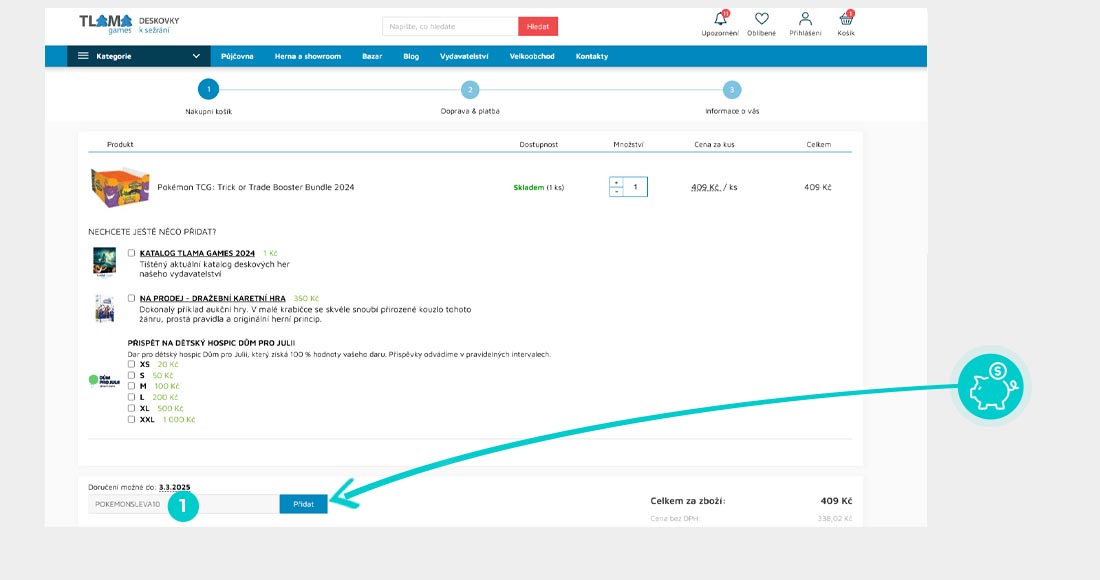Screen dimensions: 1100x580
Task: Click the quantity input field showing 1
Action: [x=635, y=187]
